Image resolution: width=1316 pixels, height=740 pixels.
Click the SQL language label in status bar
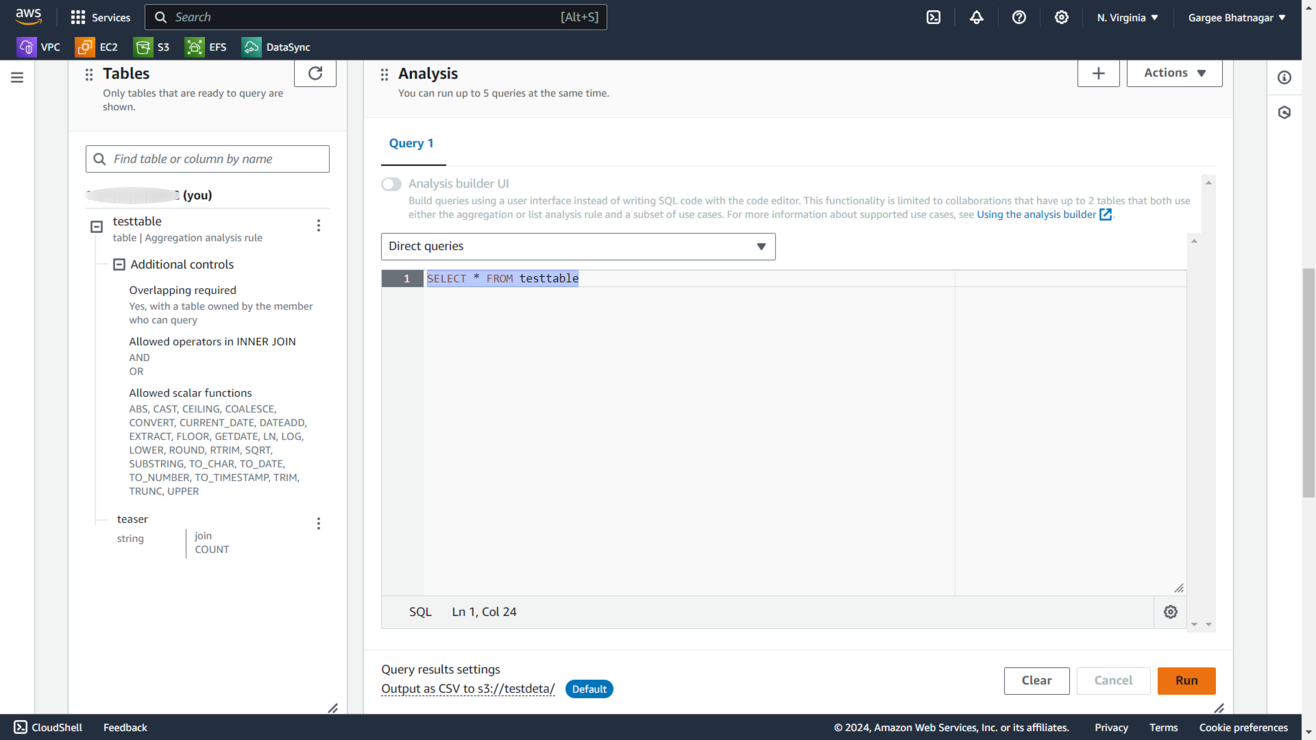[420, 612]
